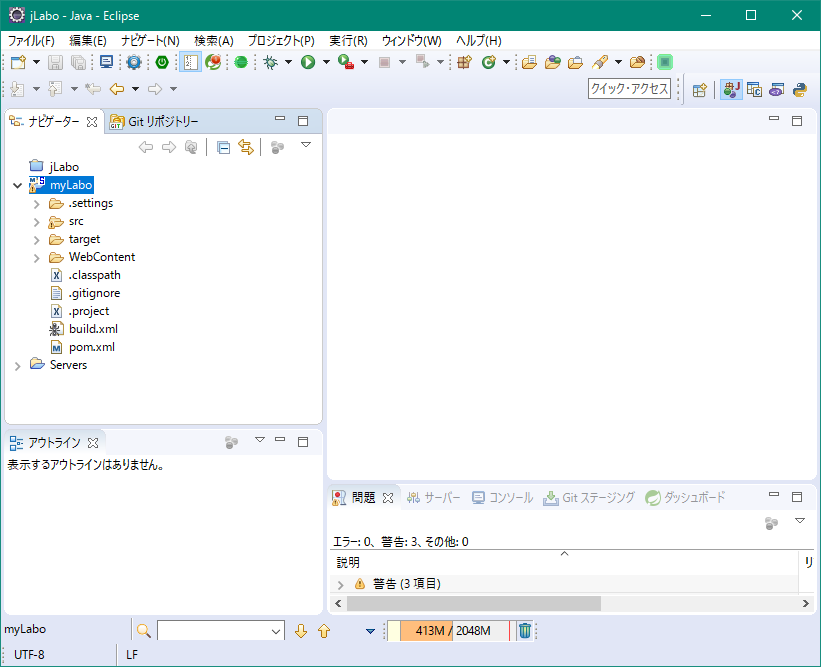Viewport: 821px width, 667px height.
Task: Expand the Servers project node
Action: coord(17,366)
